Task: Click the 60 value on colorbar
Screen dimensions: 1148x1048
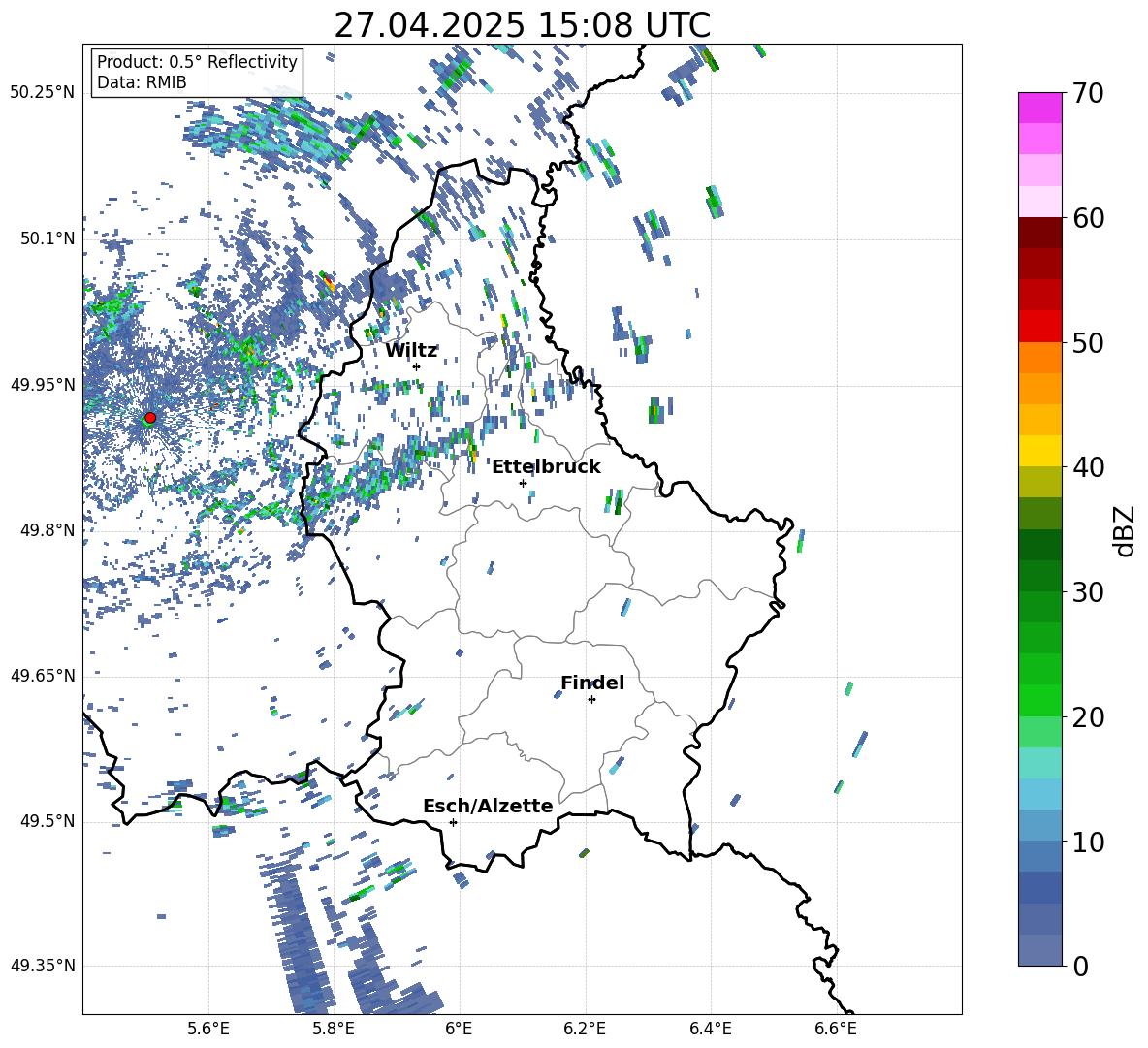Action: point(1088,218)
